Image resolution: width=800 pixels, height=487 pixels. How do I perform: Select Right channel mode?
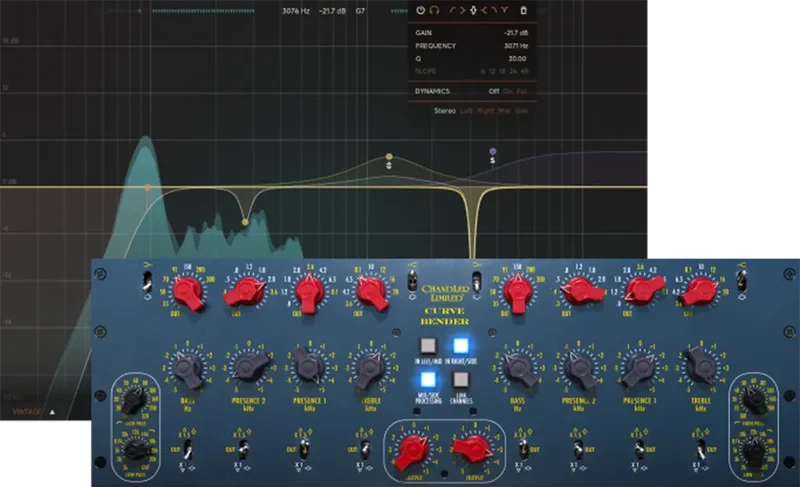[x=485, y=111]
